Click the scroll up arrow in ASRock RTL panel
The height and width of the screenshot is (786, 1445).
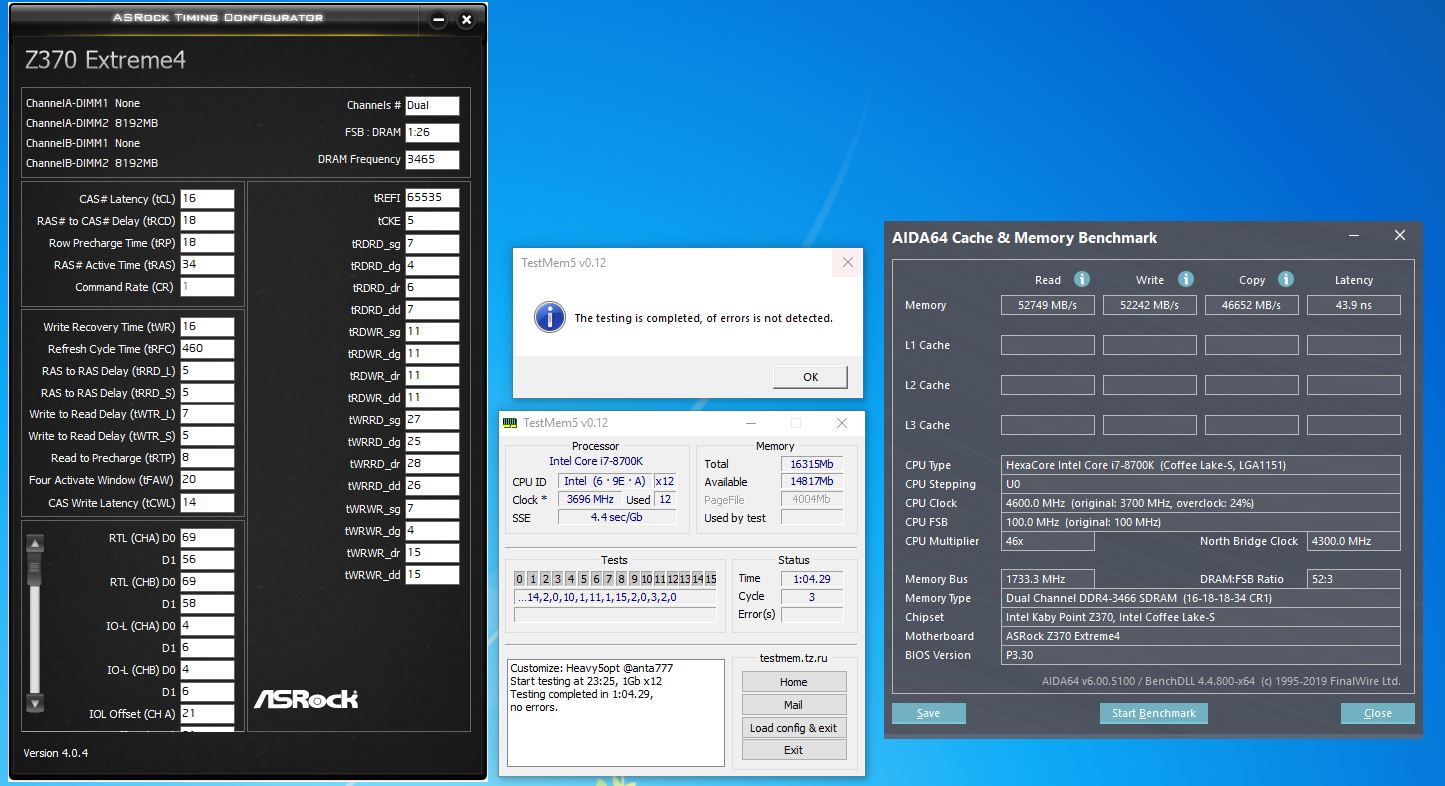tap(35, 543)
